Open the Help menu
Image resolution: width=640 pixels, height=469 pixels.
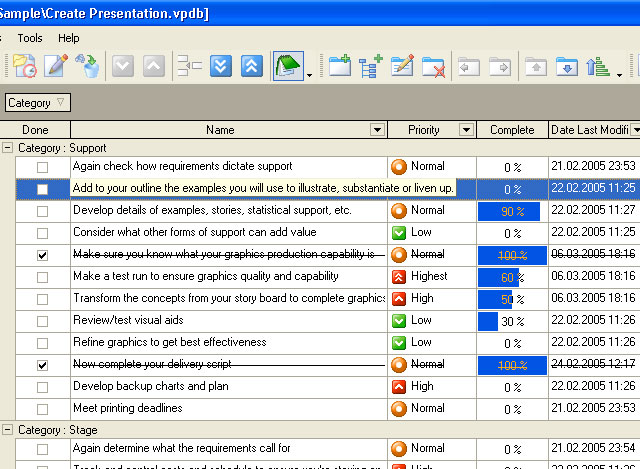(69, 38)
